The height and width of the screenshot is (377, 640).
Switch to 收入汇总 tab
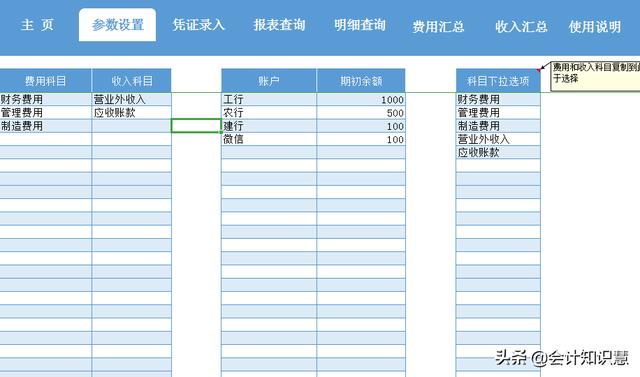[521, 27]
